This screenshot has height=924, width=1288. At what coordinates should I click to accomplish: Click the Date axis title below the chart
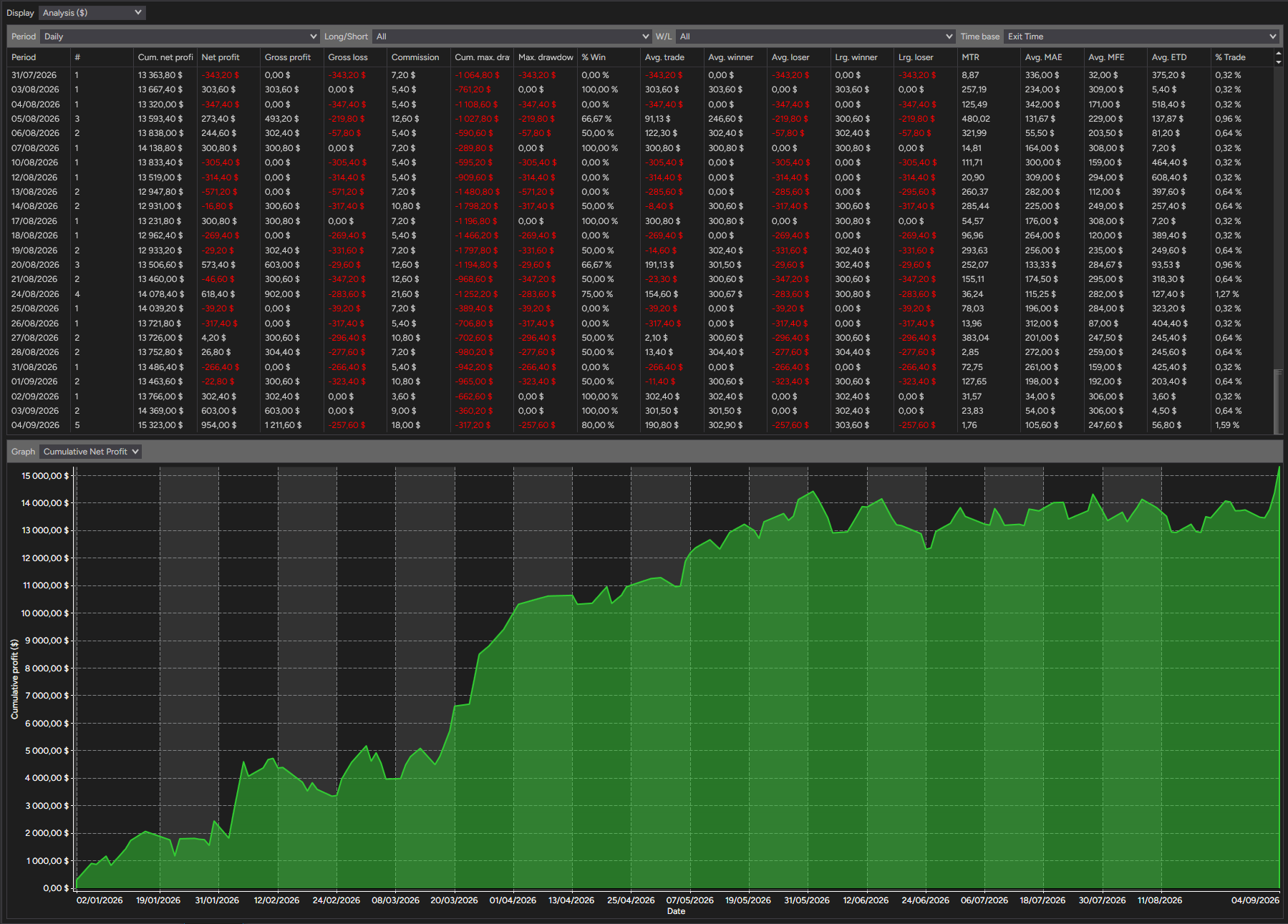pyautogui.click(x=676, y=911)
